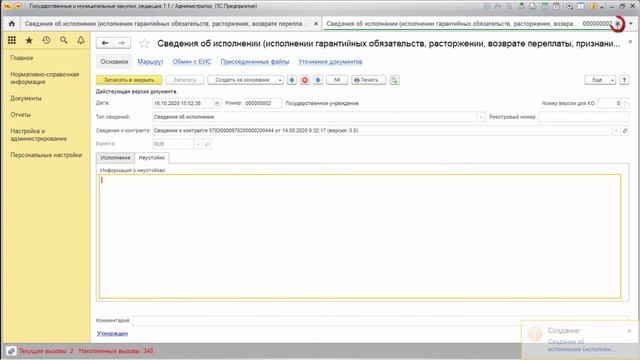Click the Накопленные вызовы: 348 status text

116,351
